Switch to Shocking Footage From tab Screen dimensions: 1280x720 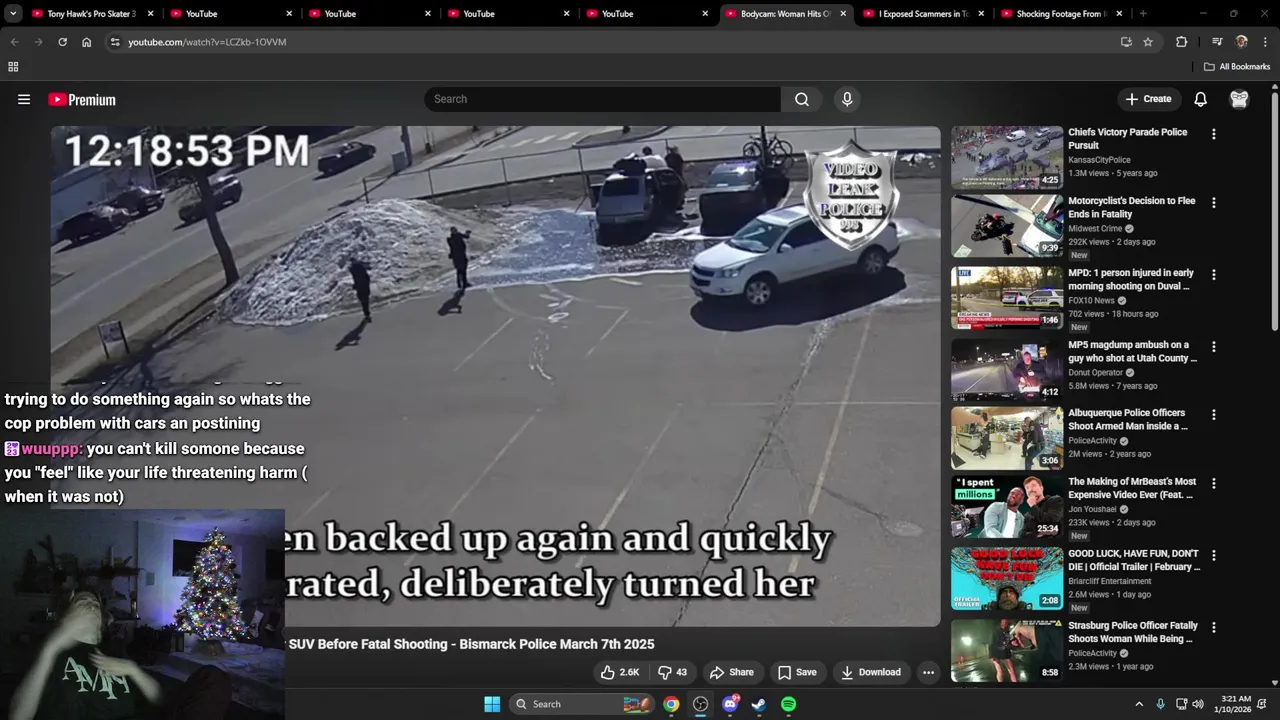click(1060, 14)
